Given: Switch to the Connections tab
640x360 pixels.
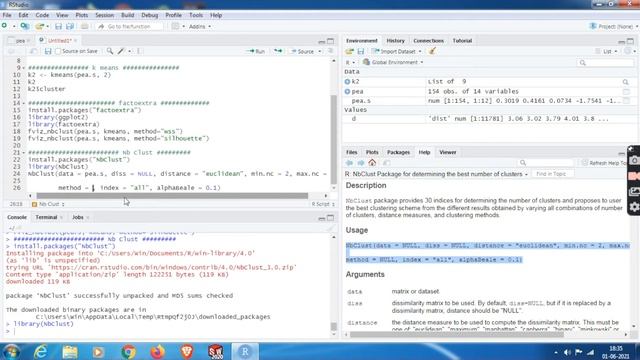Looking at the screenshot, I should click(x=428, y=41).
